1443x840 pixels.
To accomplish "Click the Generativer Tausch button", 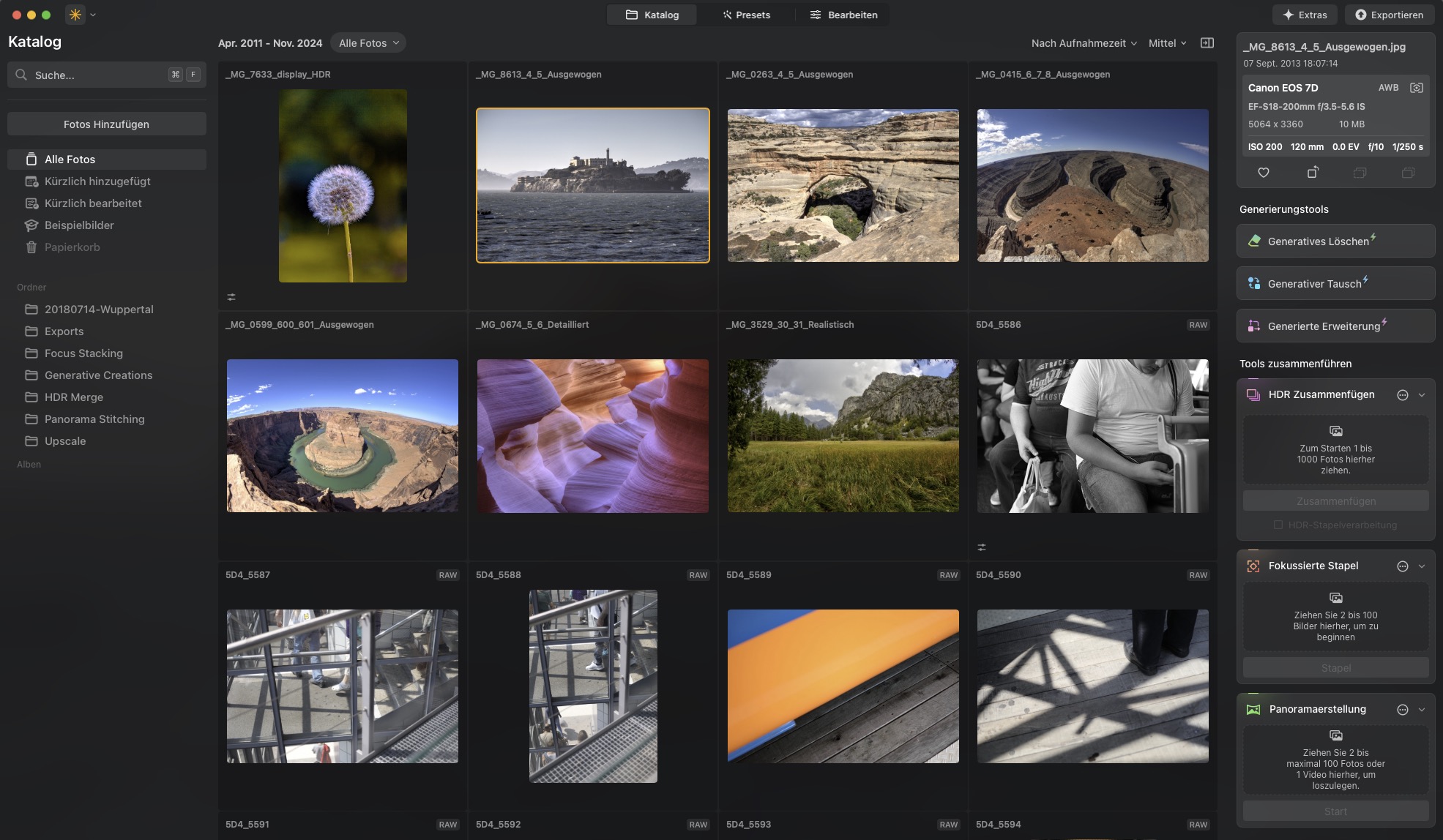I will point(1335,283).
